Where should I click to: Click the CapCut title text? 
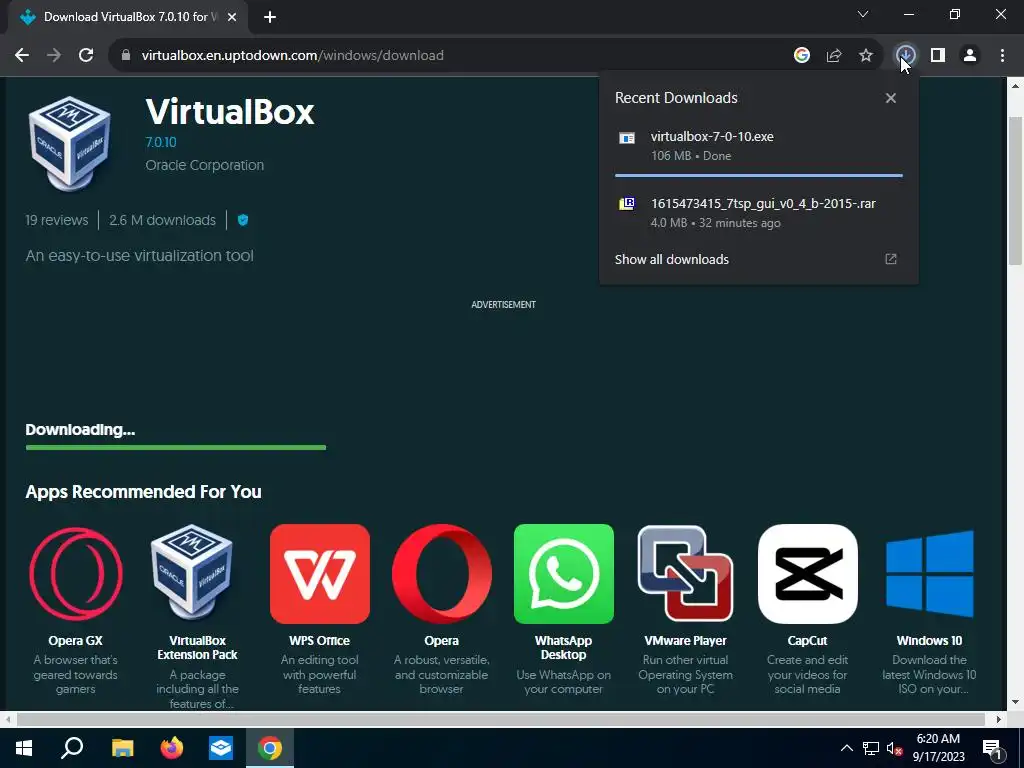[x=807, y=641]
